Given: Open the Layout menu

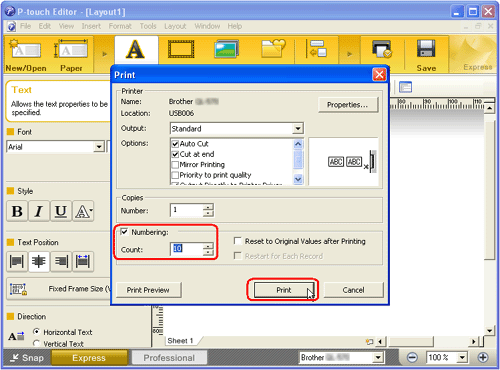Looking at the screenshot, I should (175, 26).
